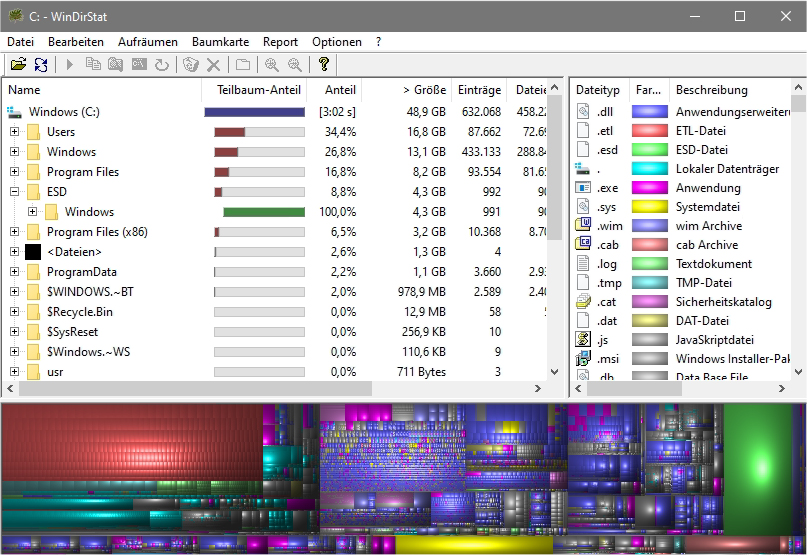Expand the usr folder
This screenshot has height=555, width=807.
14,372
